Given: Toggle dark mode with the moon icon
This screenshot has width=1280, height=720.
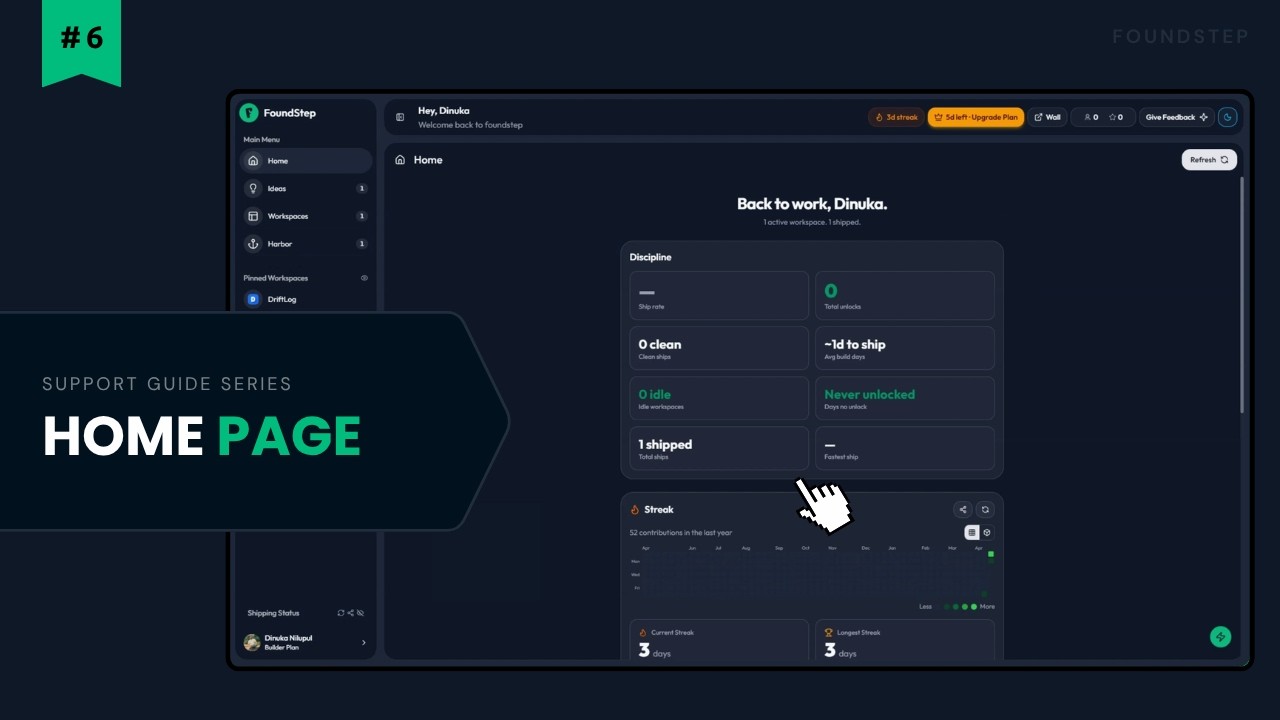Looking at the screenshot, I should (x=1228, y=117).
